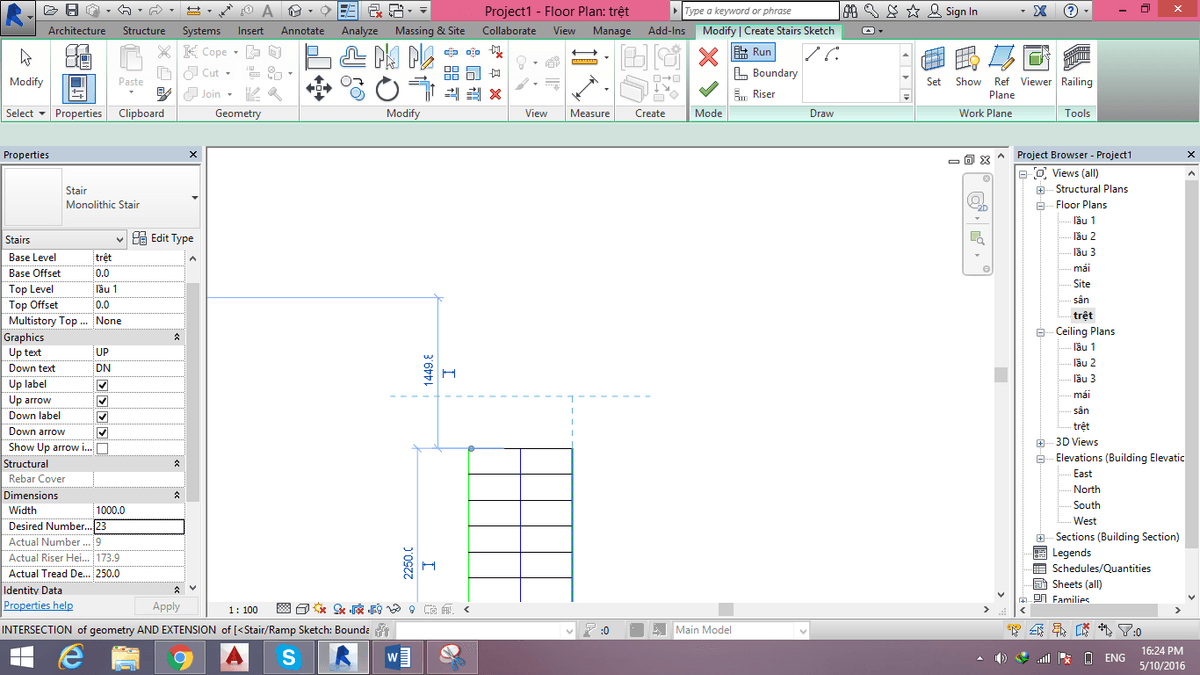
Task: Toggle the Properties palette button
Action: (x=78, y=89)
